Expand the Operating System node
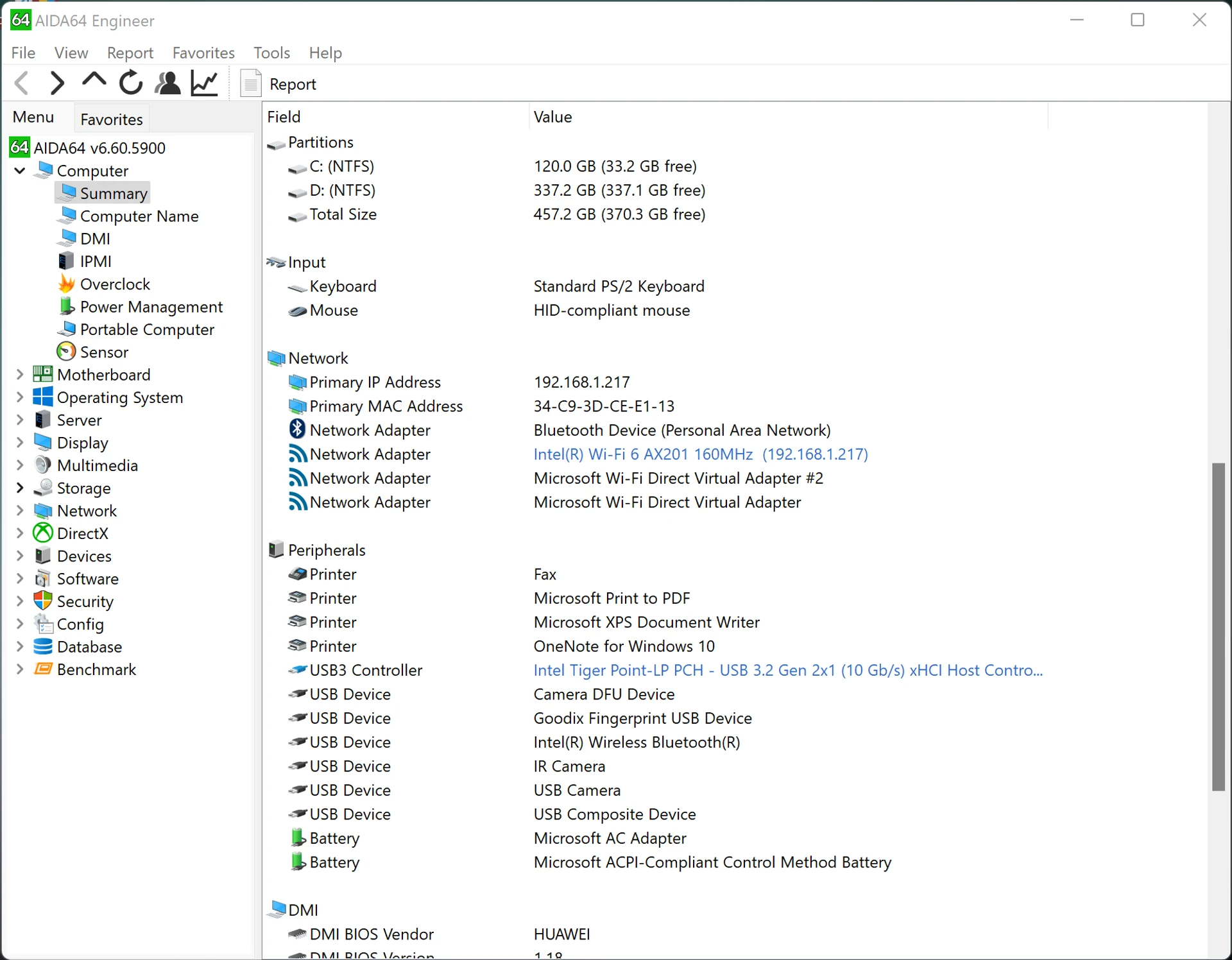The image size is (1232, 960). tap(20, 397)
